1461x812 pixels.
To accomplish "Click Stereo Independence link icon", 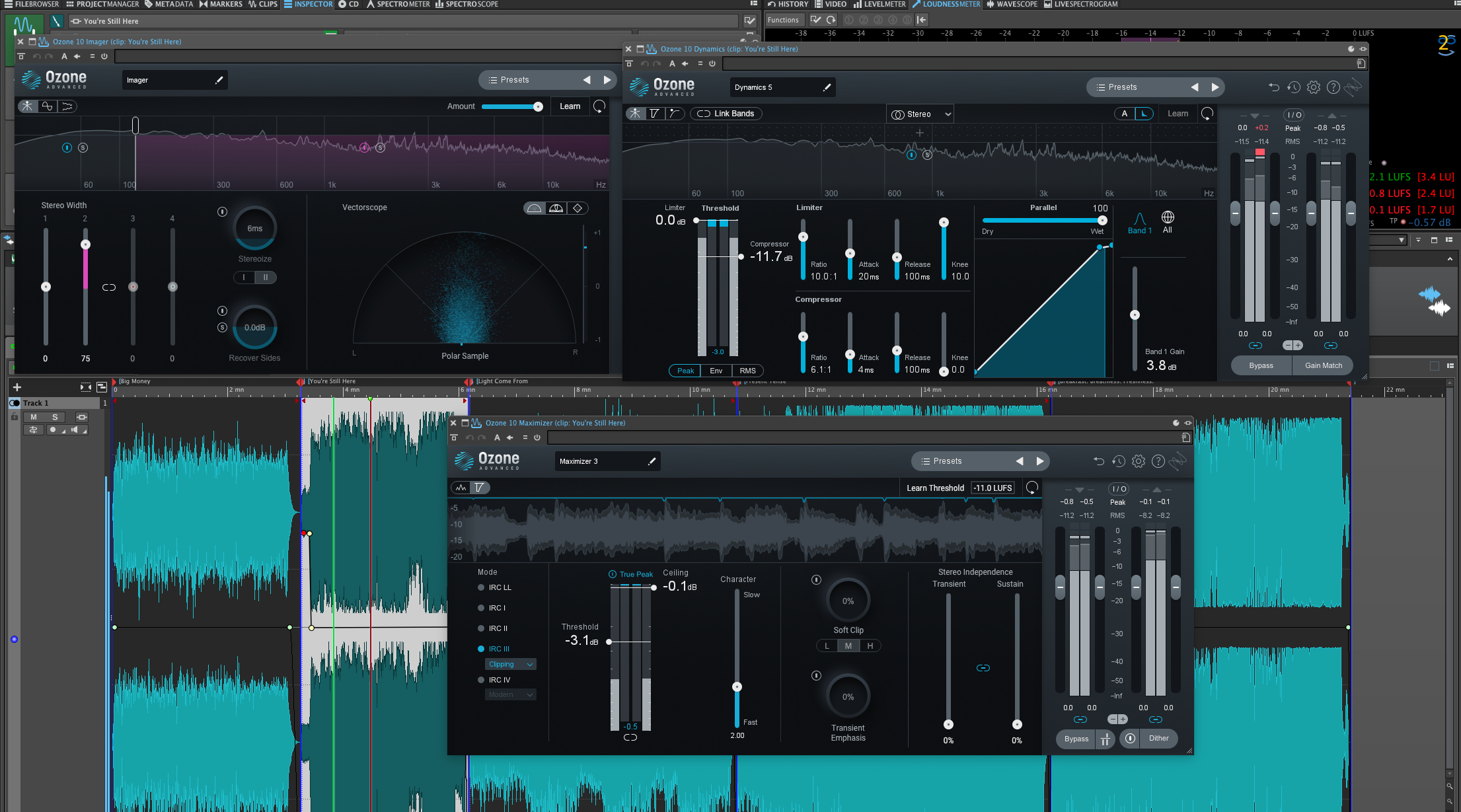I will tap(983, 668).
